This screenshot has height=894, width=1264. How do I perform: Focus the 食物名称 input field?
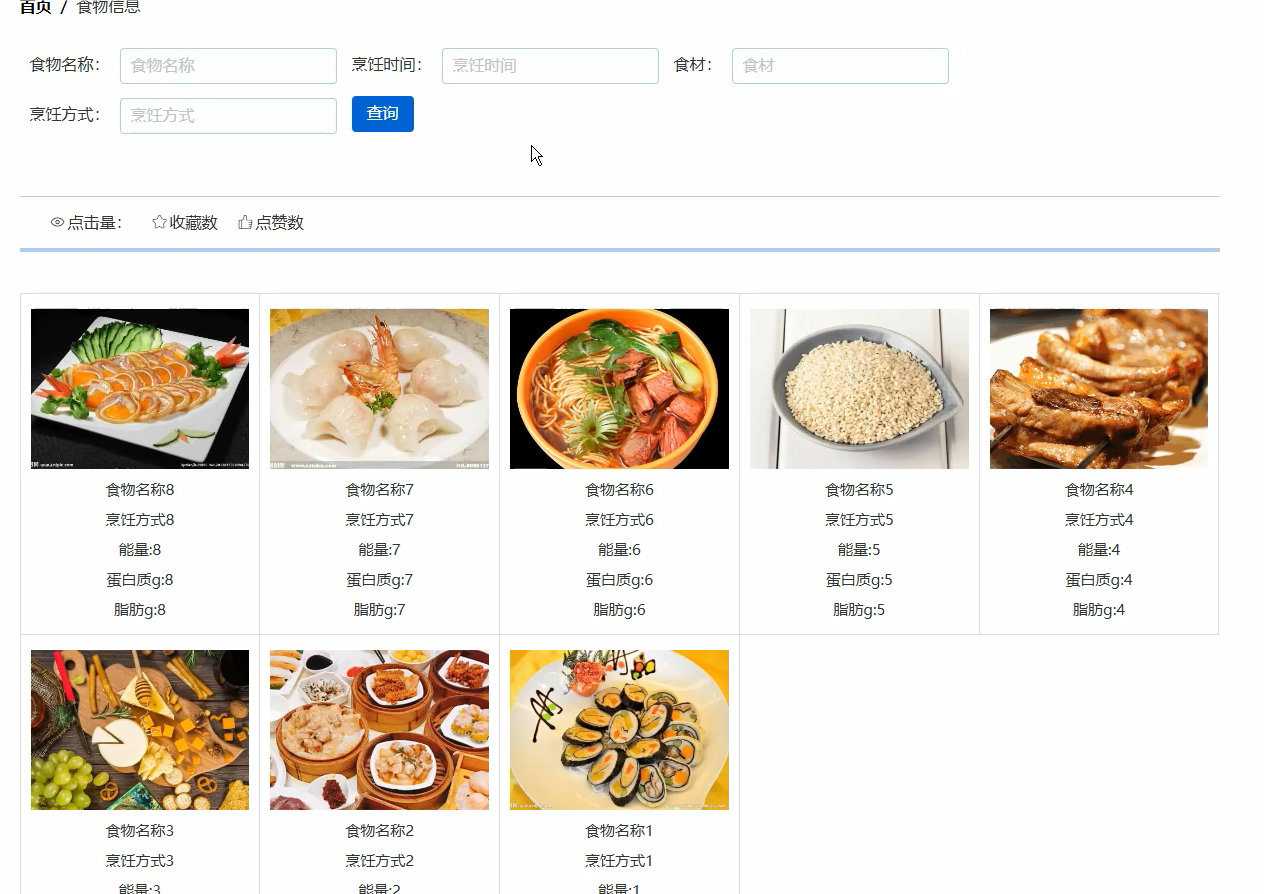point(228,66)
